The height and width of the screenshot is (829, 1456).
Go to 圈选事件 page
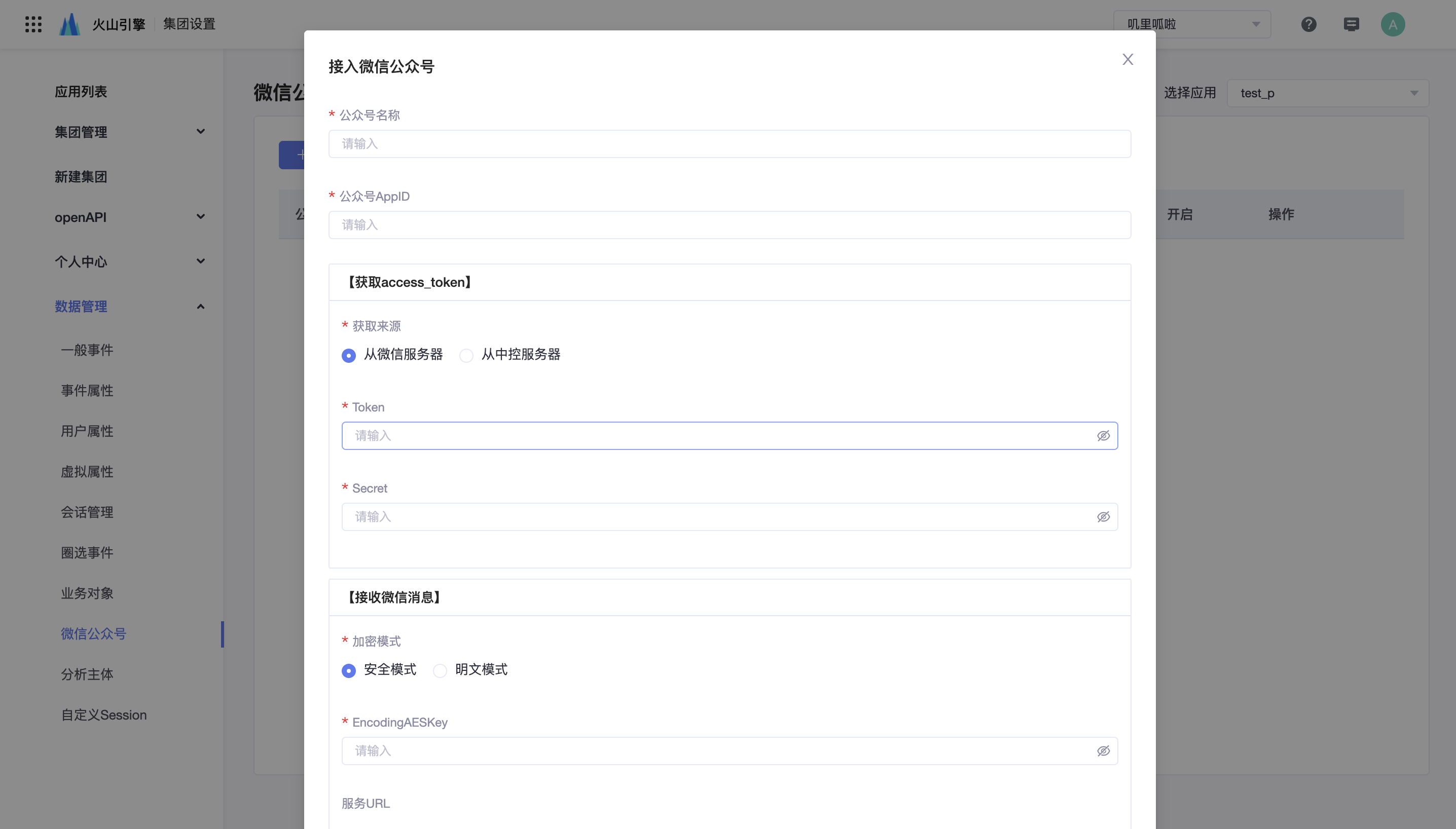click(x=87, y=552)
